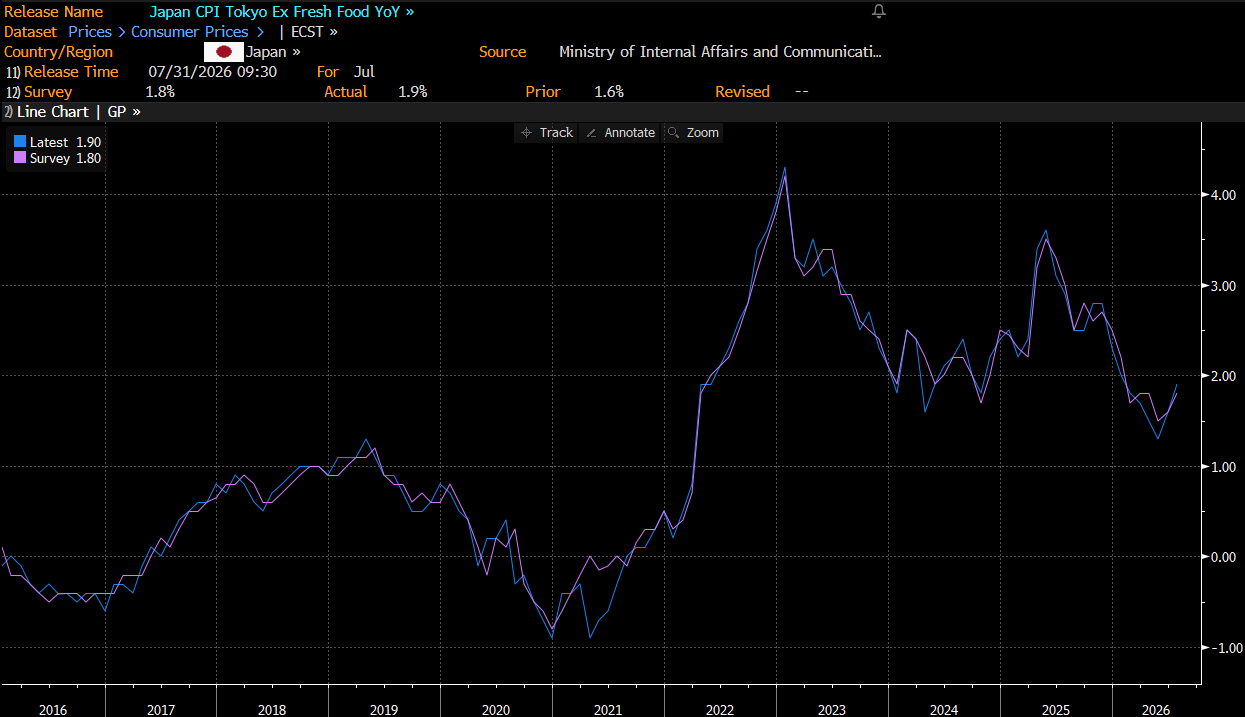Screen dimensions: 1245x717
Task: Click the Survey field label
Action: pyautogui.click(x=48, y=92)
